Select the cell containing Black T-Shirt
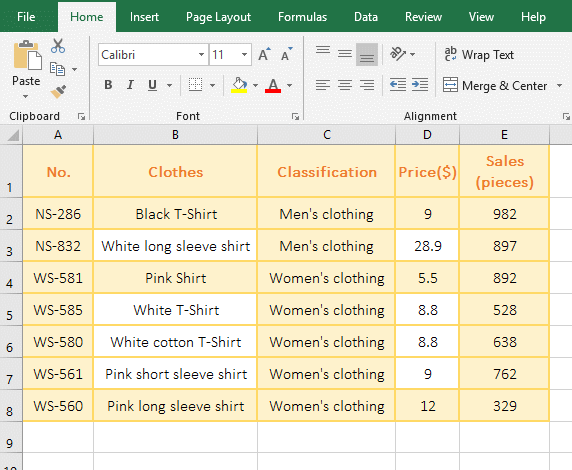 (x=175, y=214)
